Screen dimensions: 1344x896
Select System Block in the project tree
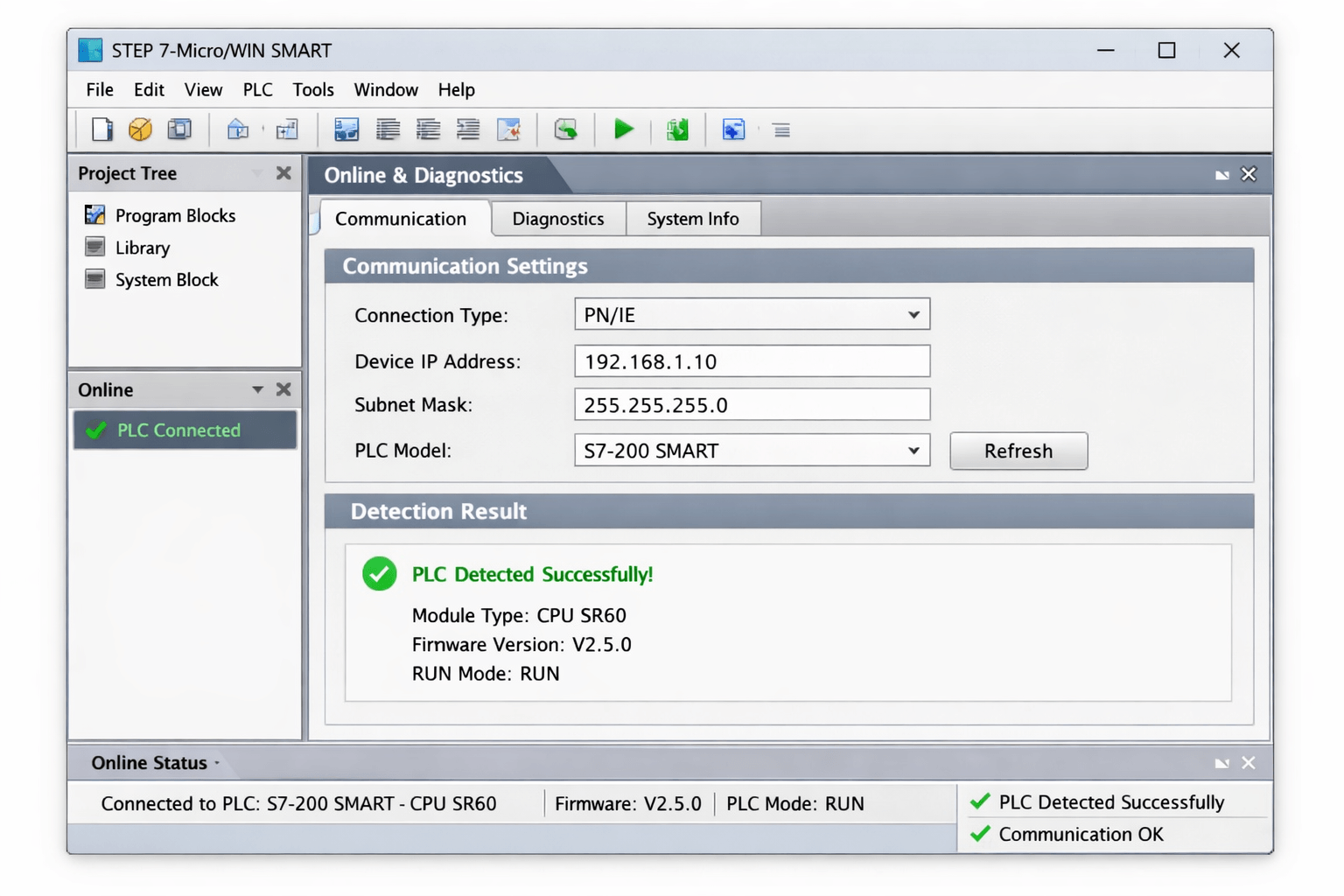pyautogui.click(x=166, y=280)
